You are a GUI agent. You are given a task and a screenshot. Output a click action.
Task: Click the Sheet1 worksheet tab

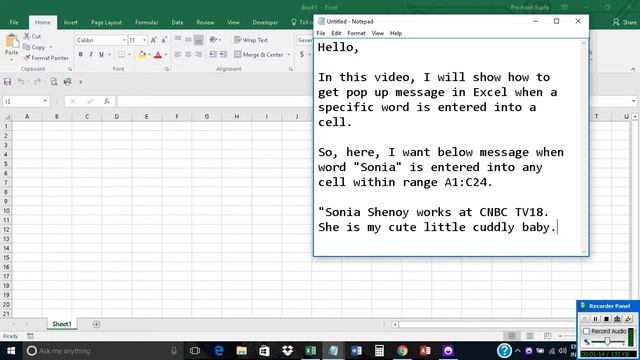(x=62, y=324)
